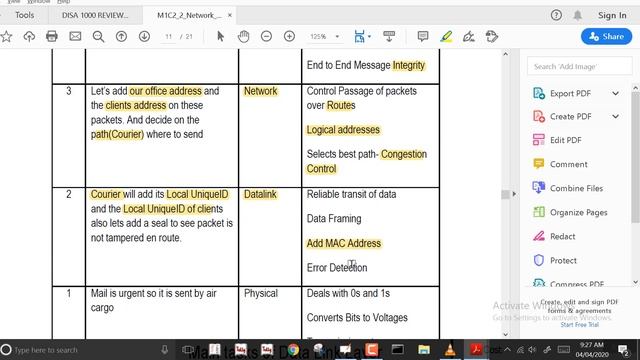Open the Tools tab
This screenshot has height=360, width=640.
tap(24, 15)
